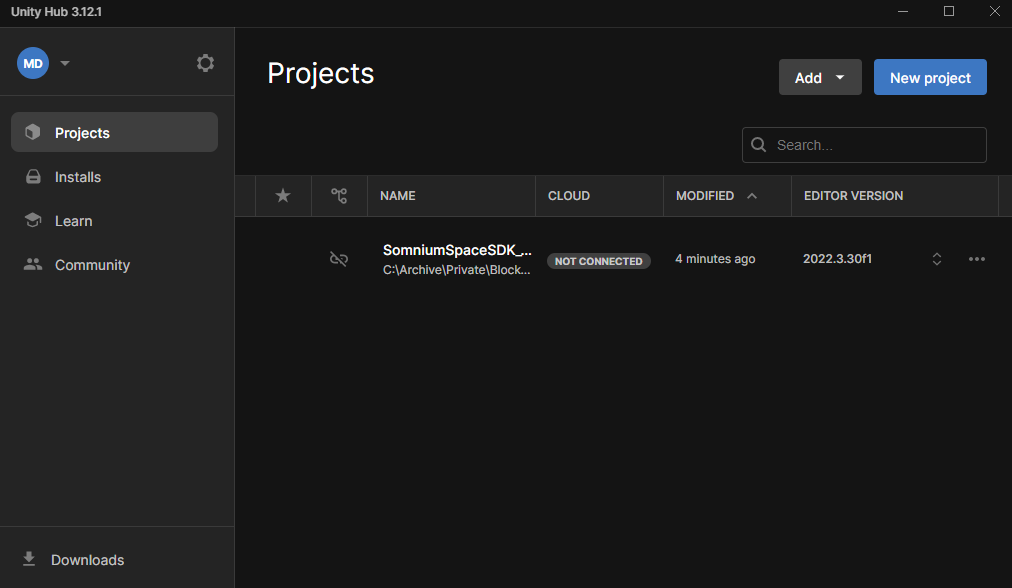Open the Downloads panel
This screenshot has width=1012, height=588.
[x=87, y=560]
